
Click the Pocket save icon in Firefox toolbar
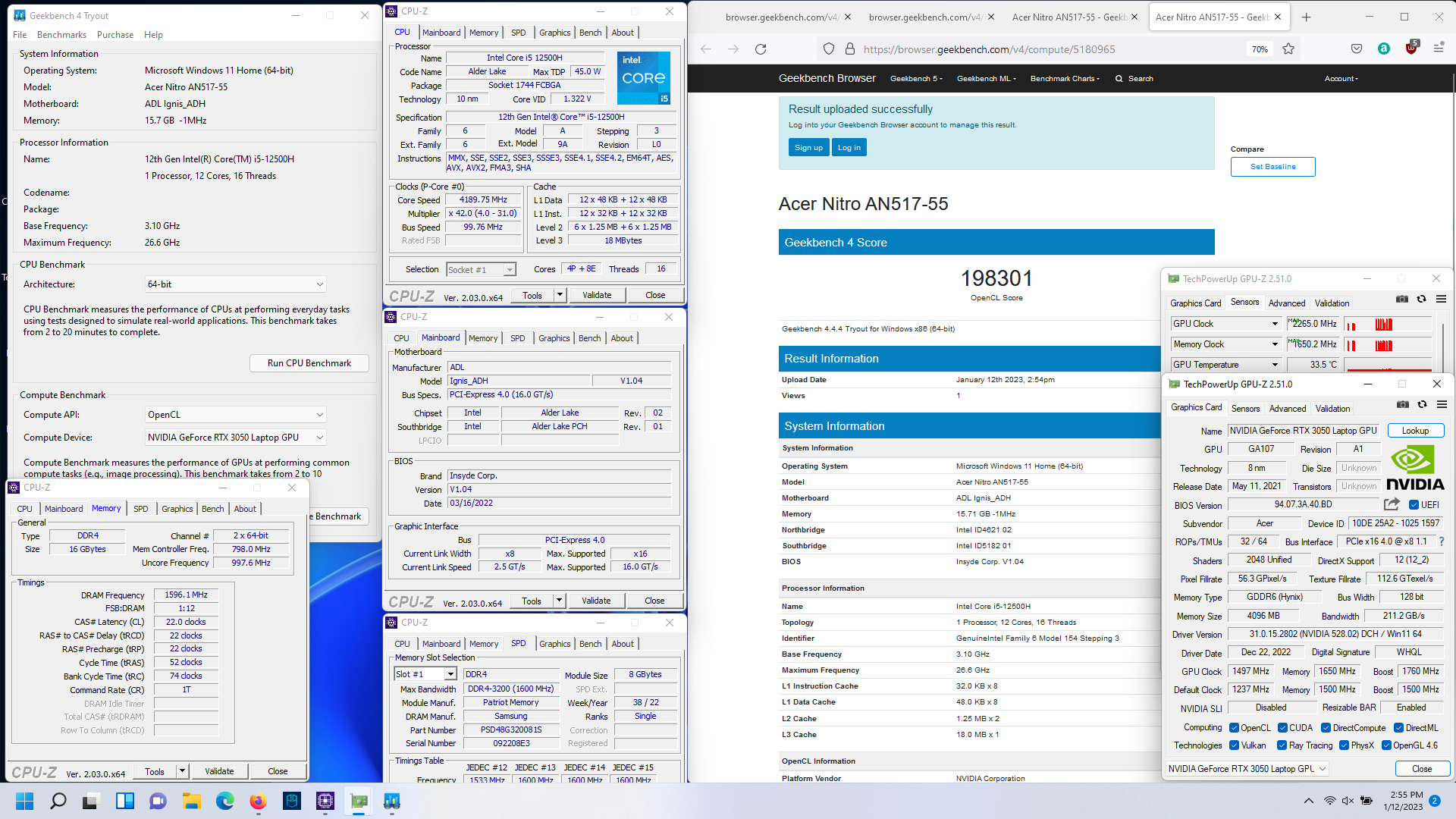coord(1357,49)
